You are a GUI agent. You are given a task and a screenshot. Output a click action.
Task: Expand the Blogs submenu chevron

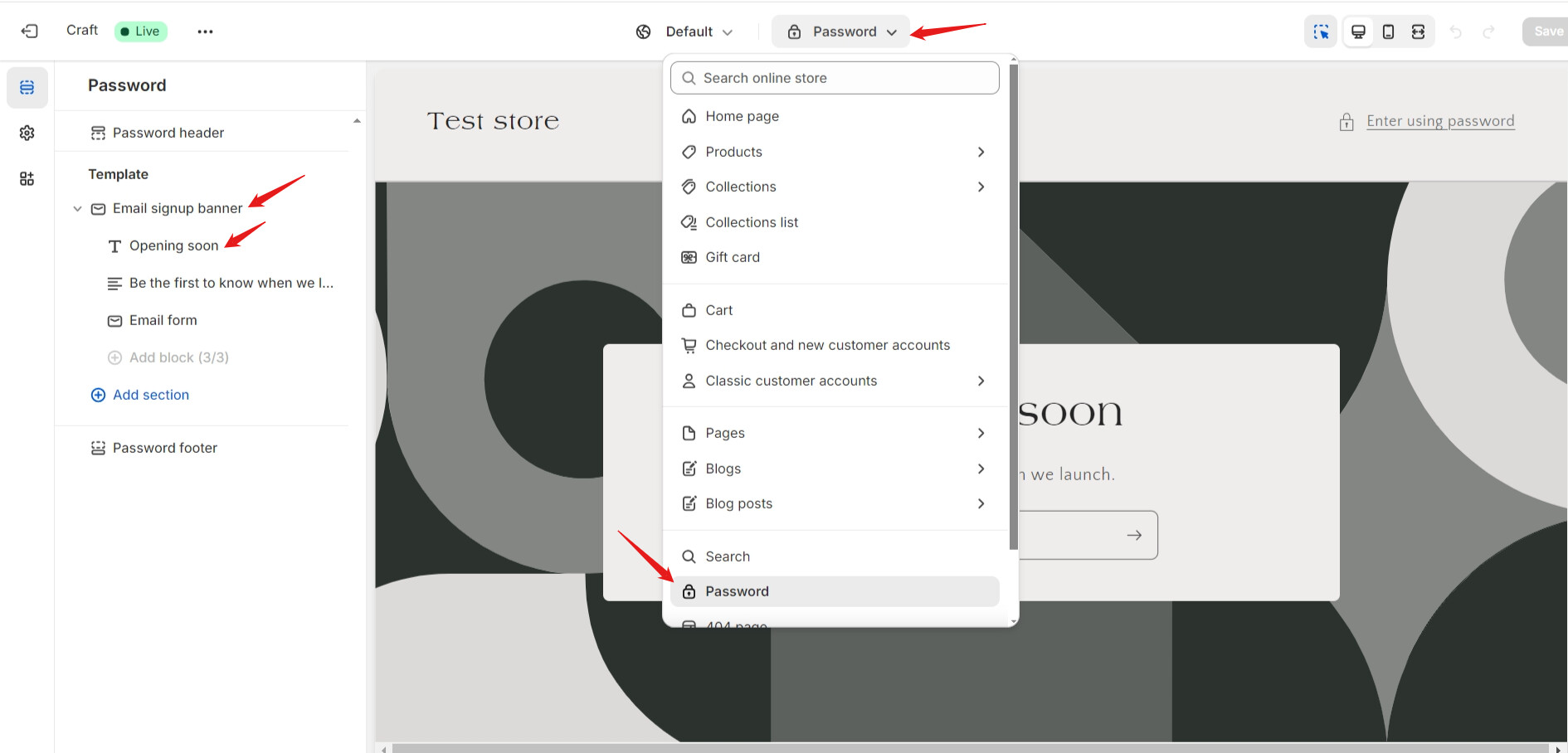(x=981, y=469)
